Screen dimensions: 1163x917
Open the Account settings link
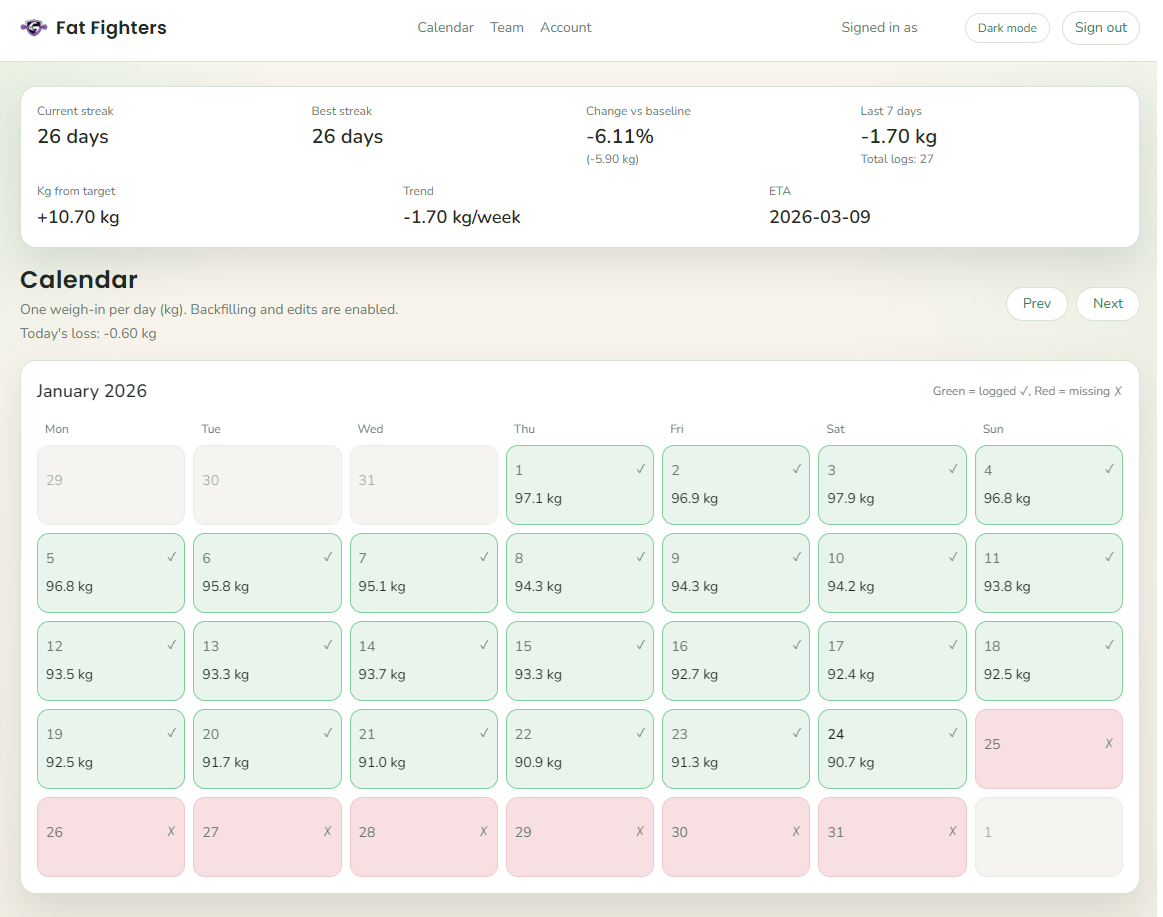click(565, 27)
